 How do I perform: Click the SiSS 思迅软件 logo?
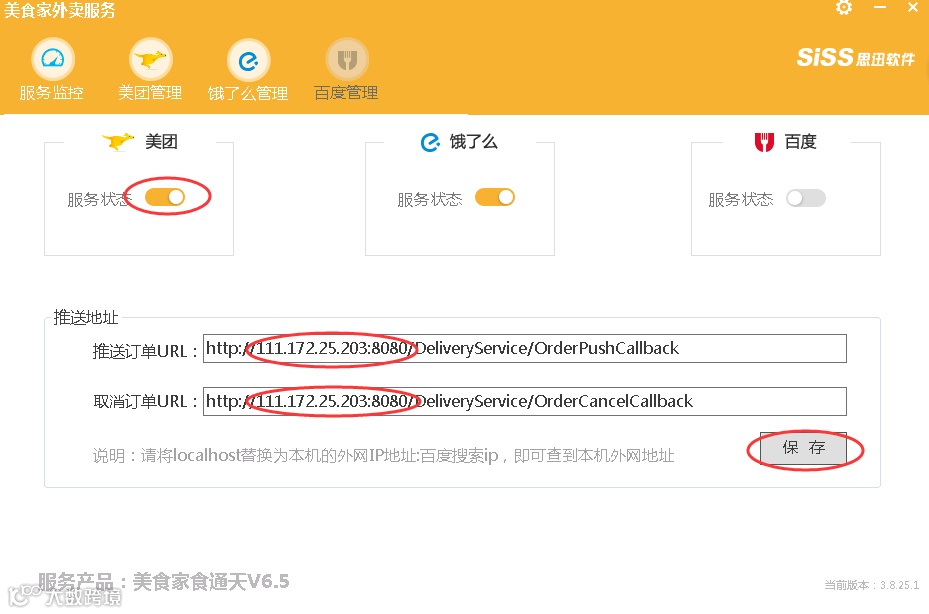coord(856,57)
